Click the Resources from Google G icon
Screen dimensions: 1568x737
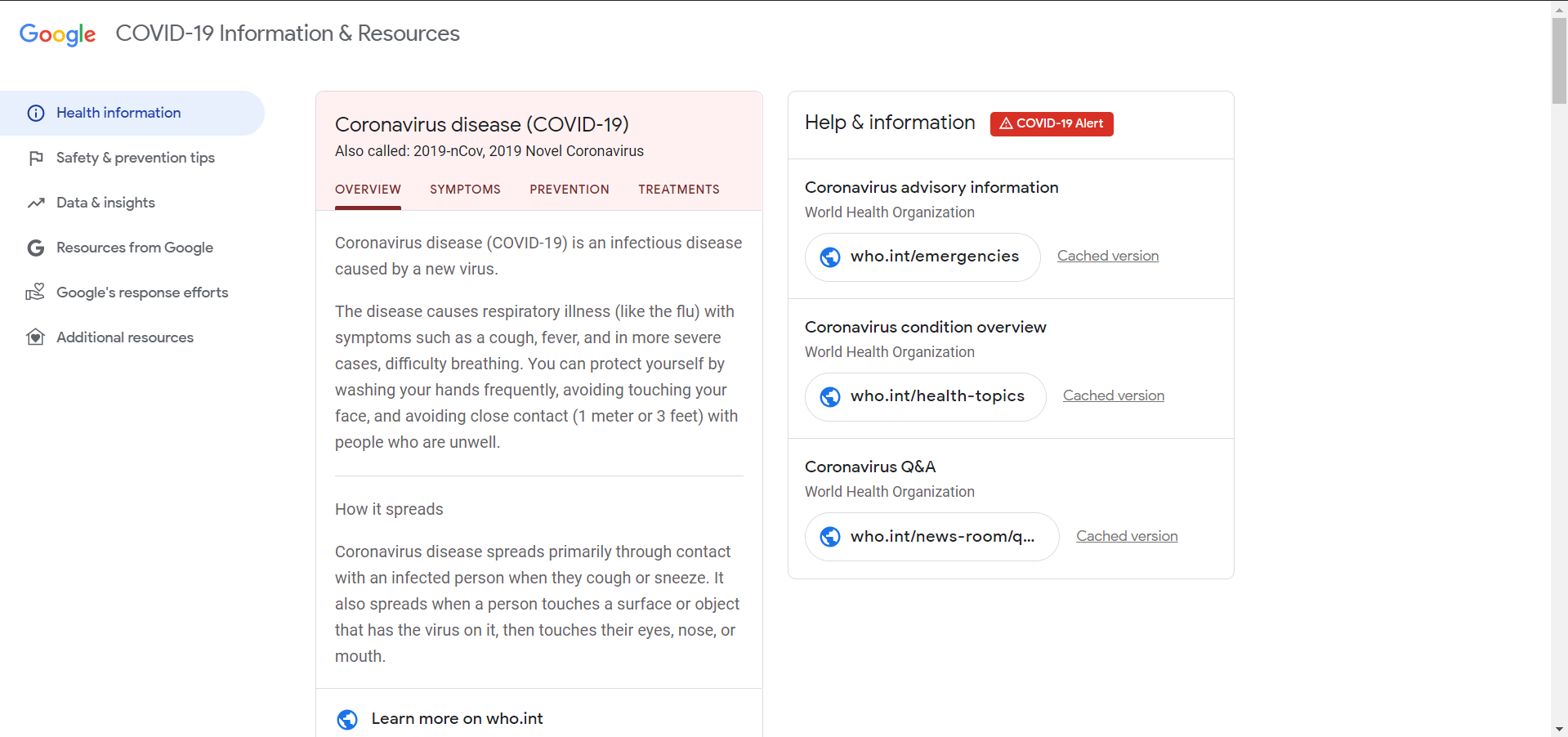pyautogui.click(x=36, y=248)
